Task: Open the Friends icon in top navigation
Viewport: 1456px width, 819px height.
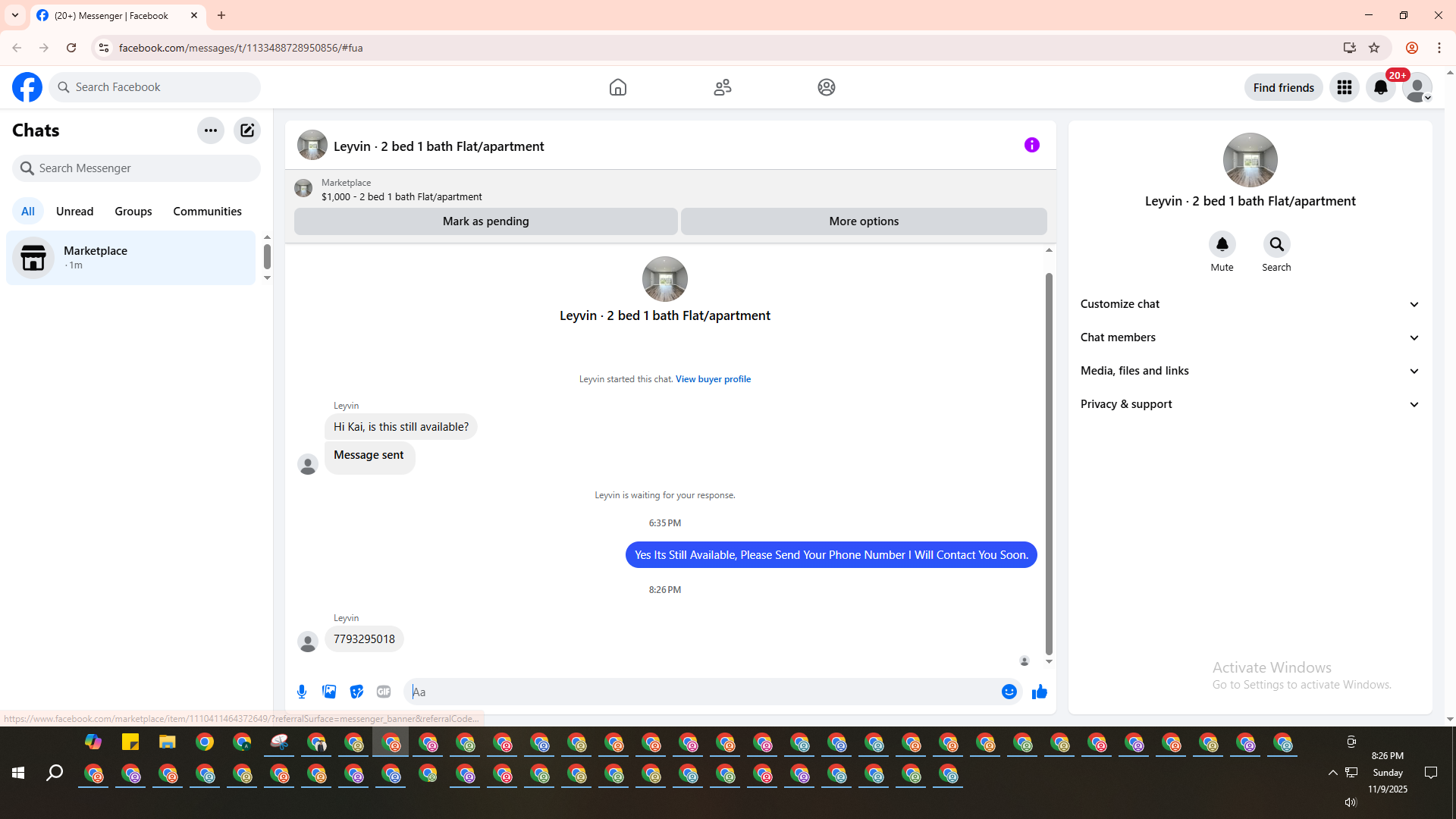Action: tap(723, 87)
